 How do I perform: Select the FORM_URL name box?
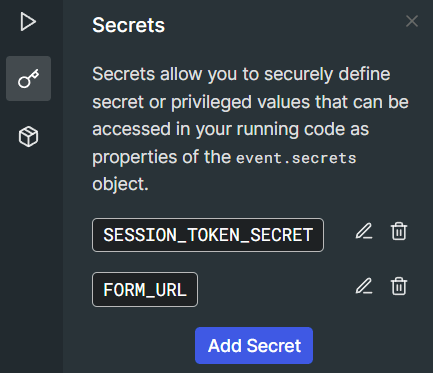145,290
